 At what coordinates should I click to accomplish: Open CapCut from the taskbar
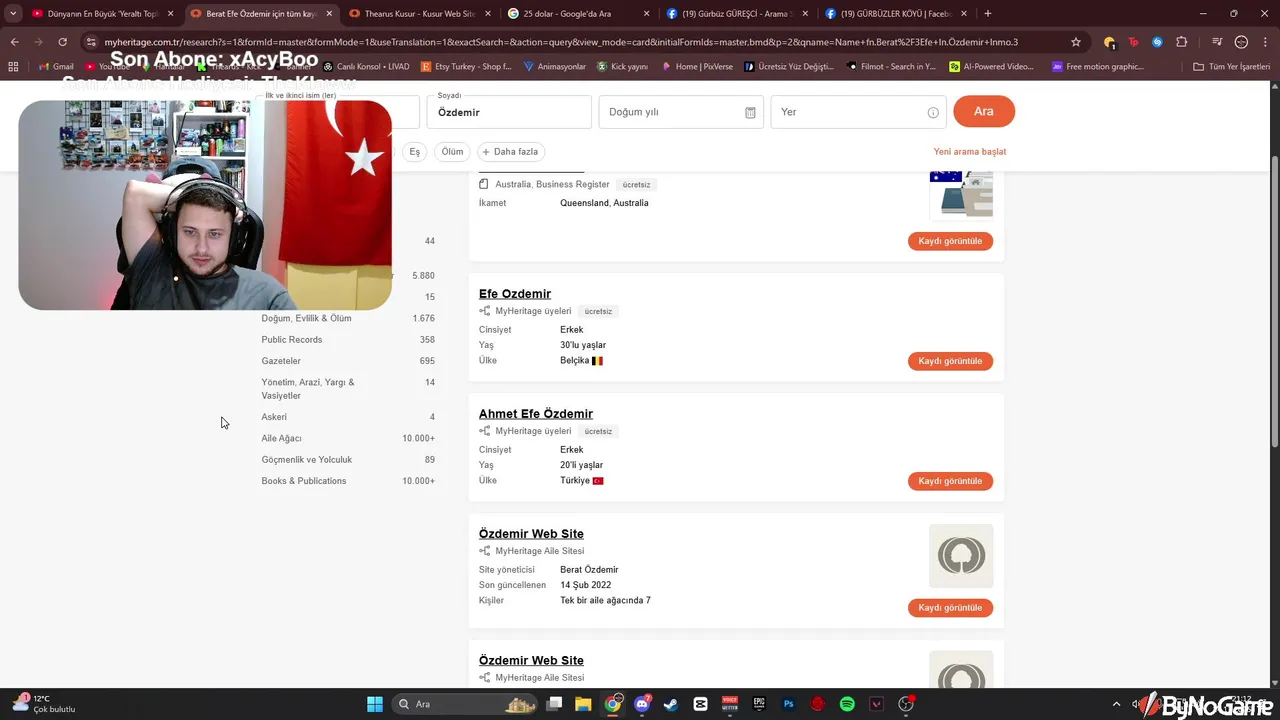click(x=700, y=704)
